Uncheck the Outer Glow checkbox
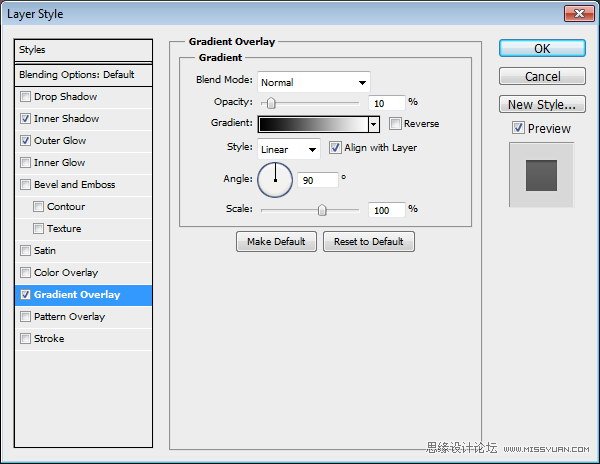600x464 pixels. (25, 140)
